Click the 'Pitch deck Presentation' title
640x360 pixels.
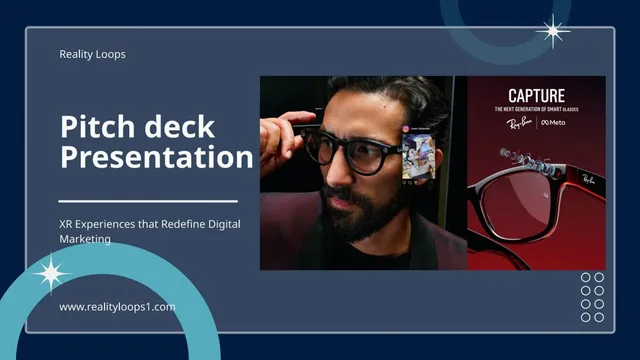[x=157, y=142]
